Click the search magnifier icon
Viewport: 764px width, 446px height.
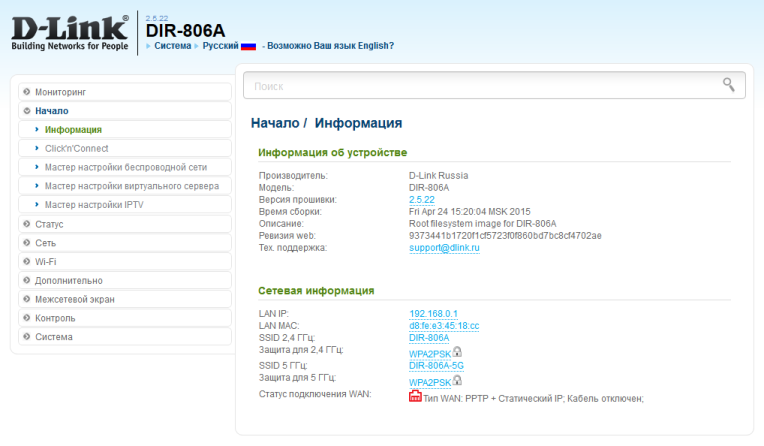coord(728,85)
